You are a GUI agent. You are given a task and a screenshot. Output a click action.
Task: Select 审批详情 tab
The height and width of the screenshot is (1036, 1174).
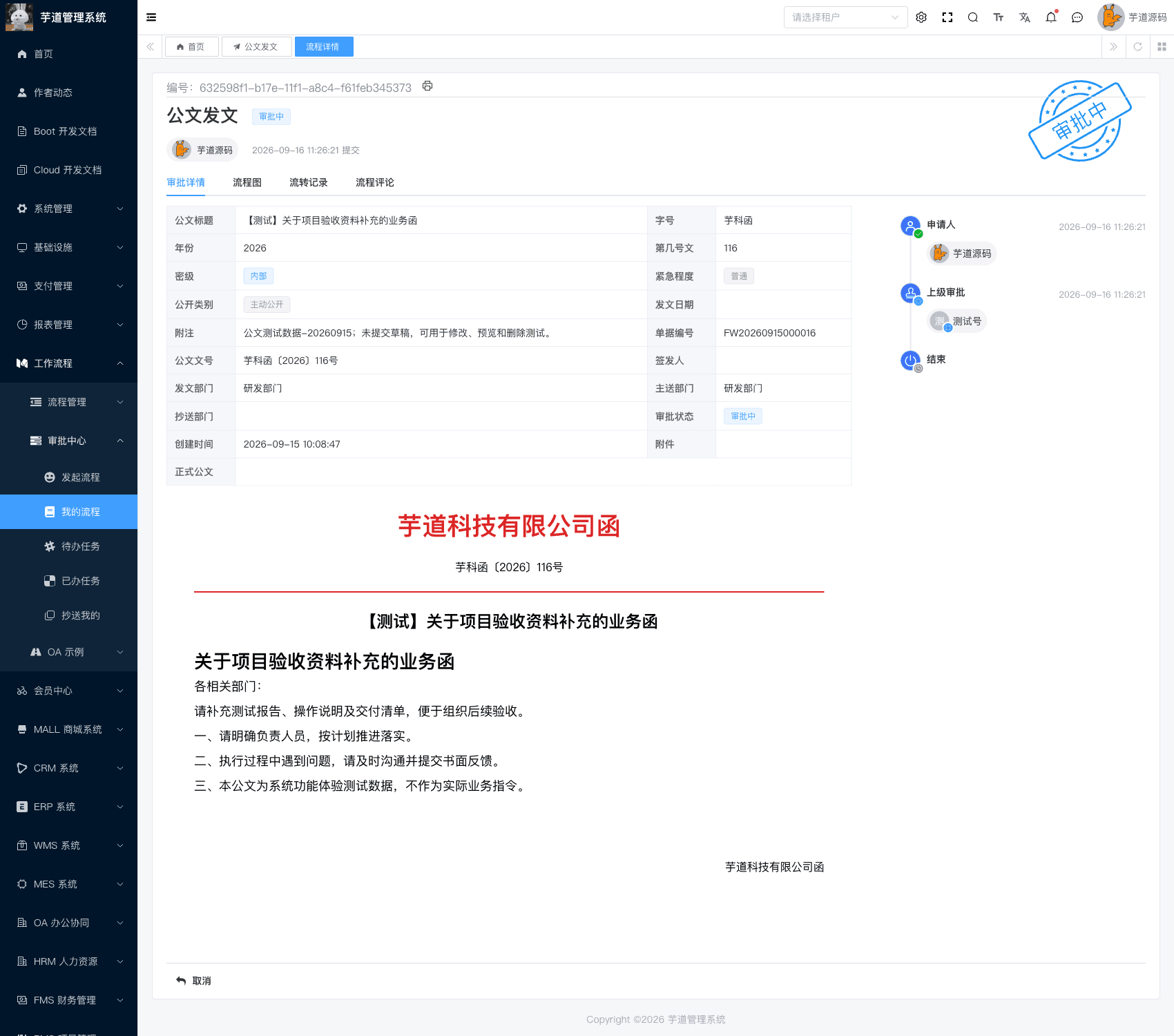pos(186,182)
